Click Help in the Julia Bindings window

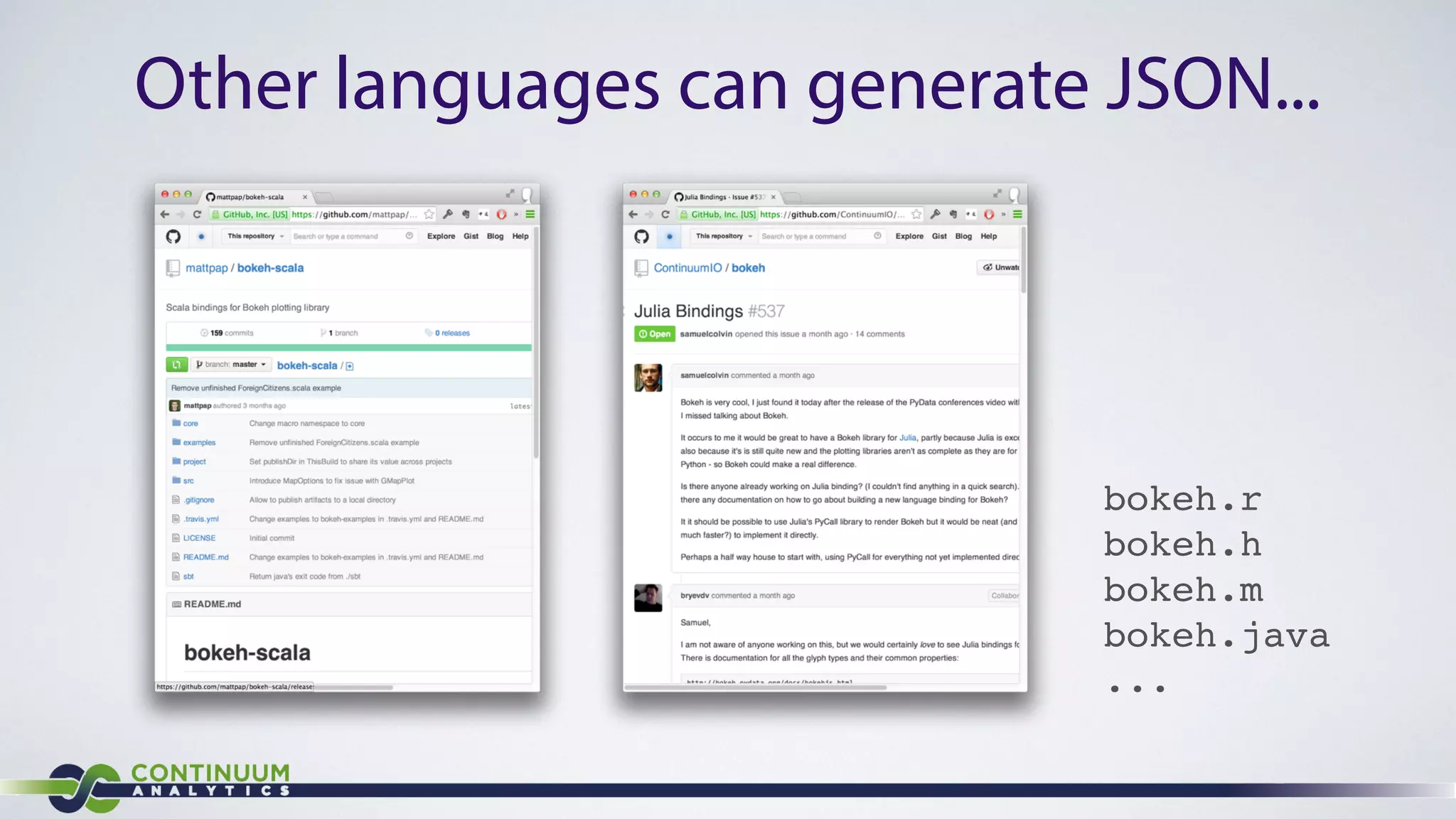988,237
